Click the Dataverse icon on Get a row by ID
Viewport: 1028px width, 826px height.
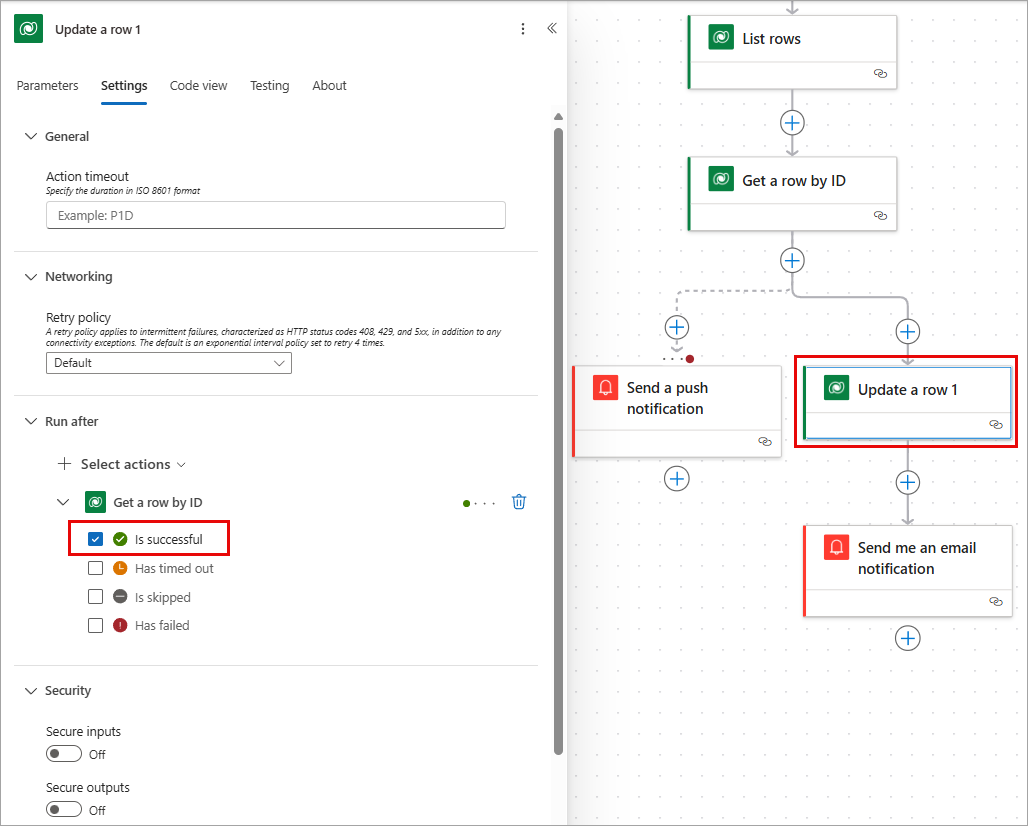[722, 180]
